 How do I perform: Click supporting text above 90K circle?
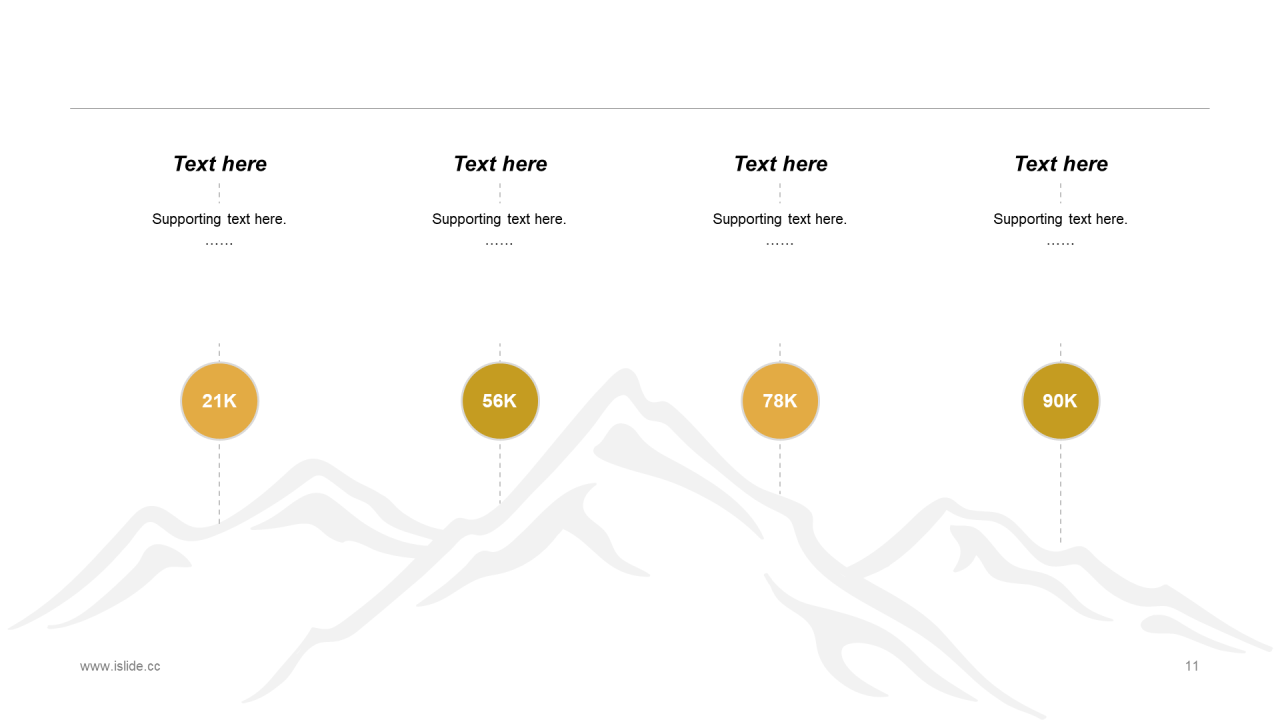(1060, 229)
